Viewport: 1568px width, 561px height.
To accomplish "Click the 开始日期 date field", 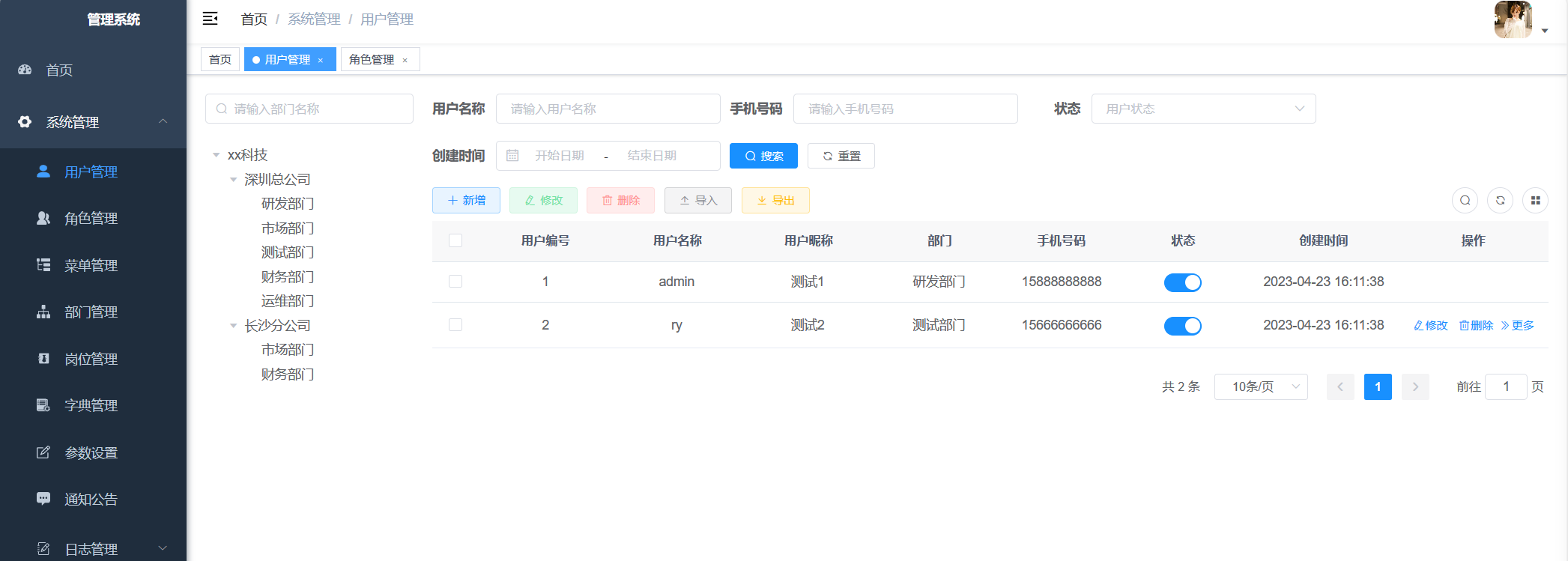I will (x=560, y=155).
